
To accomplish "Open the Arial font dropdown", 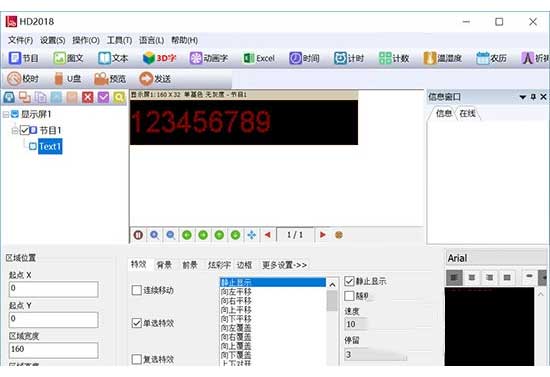I will coord(496,258).
